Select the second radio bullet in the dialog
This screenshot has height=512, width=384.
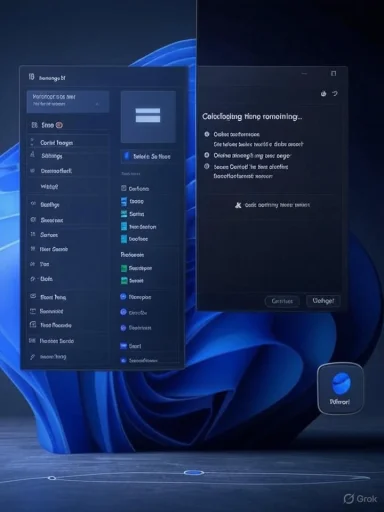pos(207,155)
